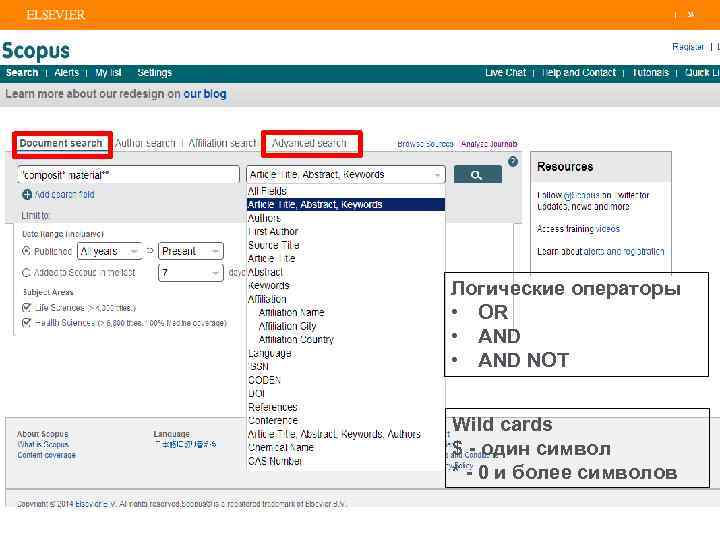
Task: Choose the Japanese language footer link
Action: pyautogui.click(x=185, y=444)
